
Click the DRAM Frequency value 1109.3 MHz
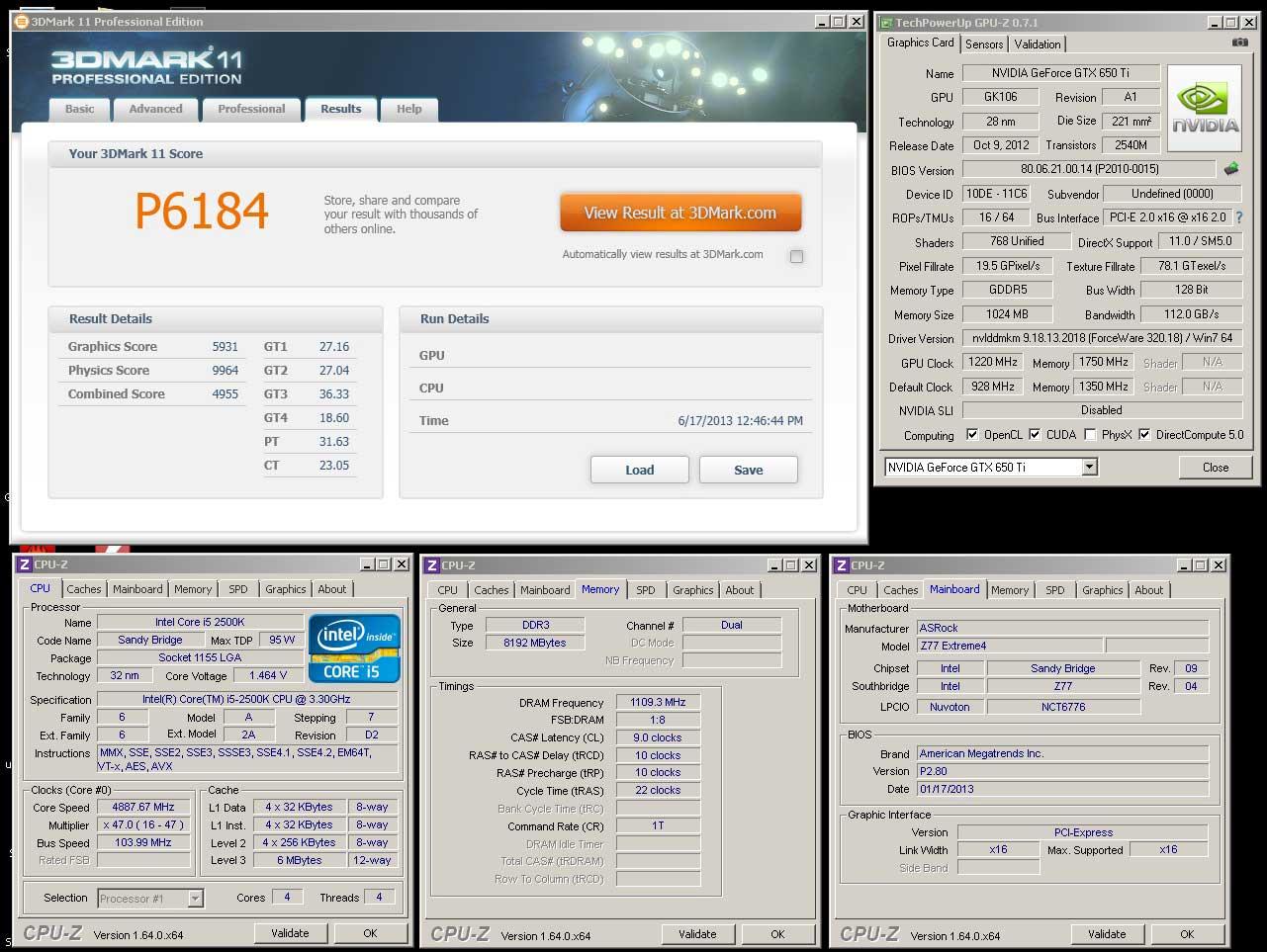pyautogui.click(x=659, y=703)
